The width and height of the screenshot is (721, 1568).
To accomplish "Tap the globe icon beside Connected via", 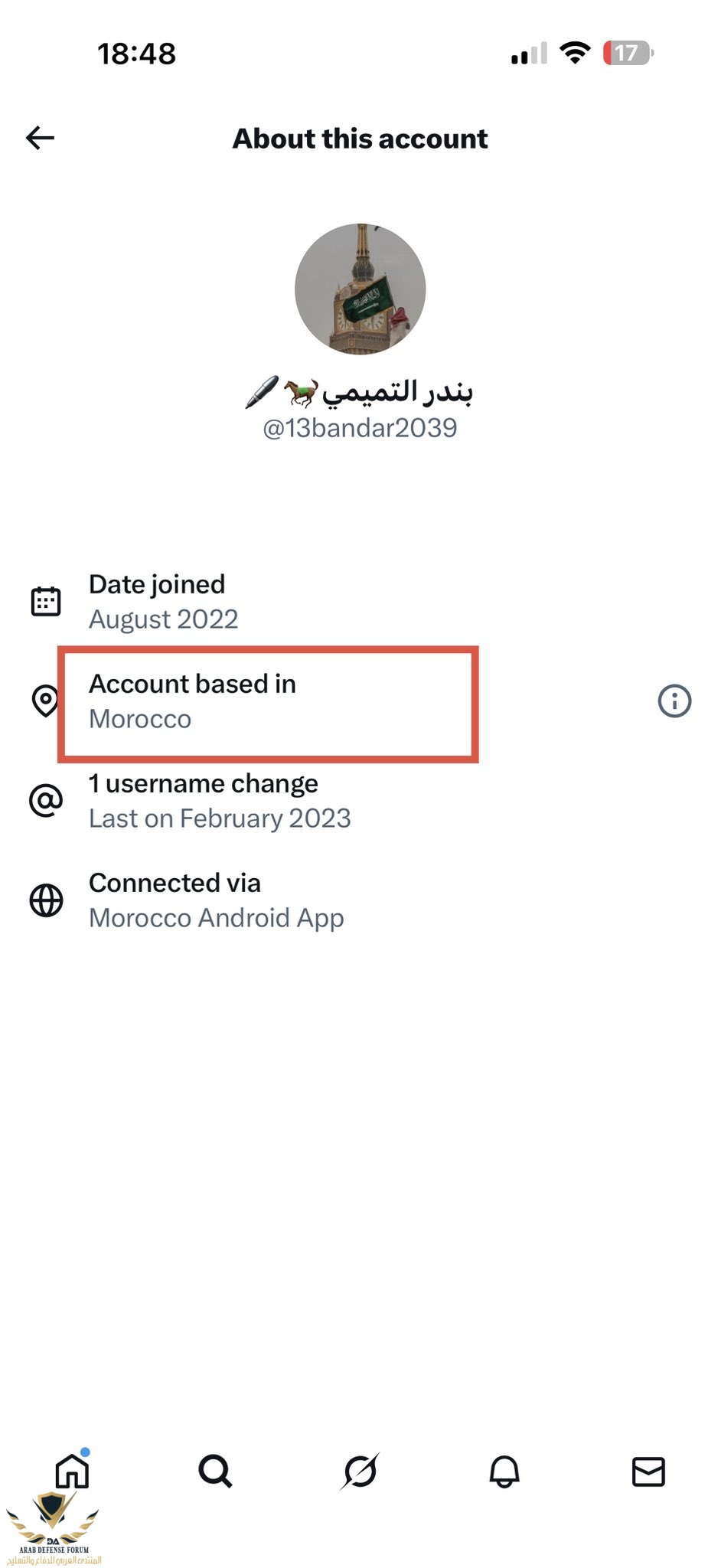I will pyautogui.click(x=46, y=900).
